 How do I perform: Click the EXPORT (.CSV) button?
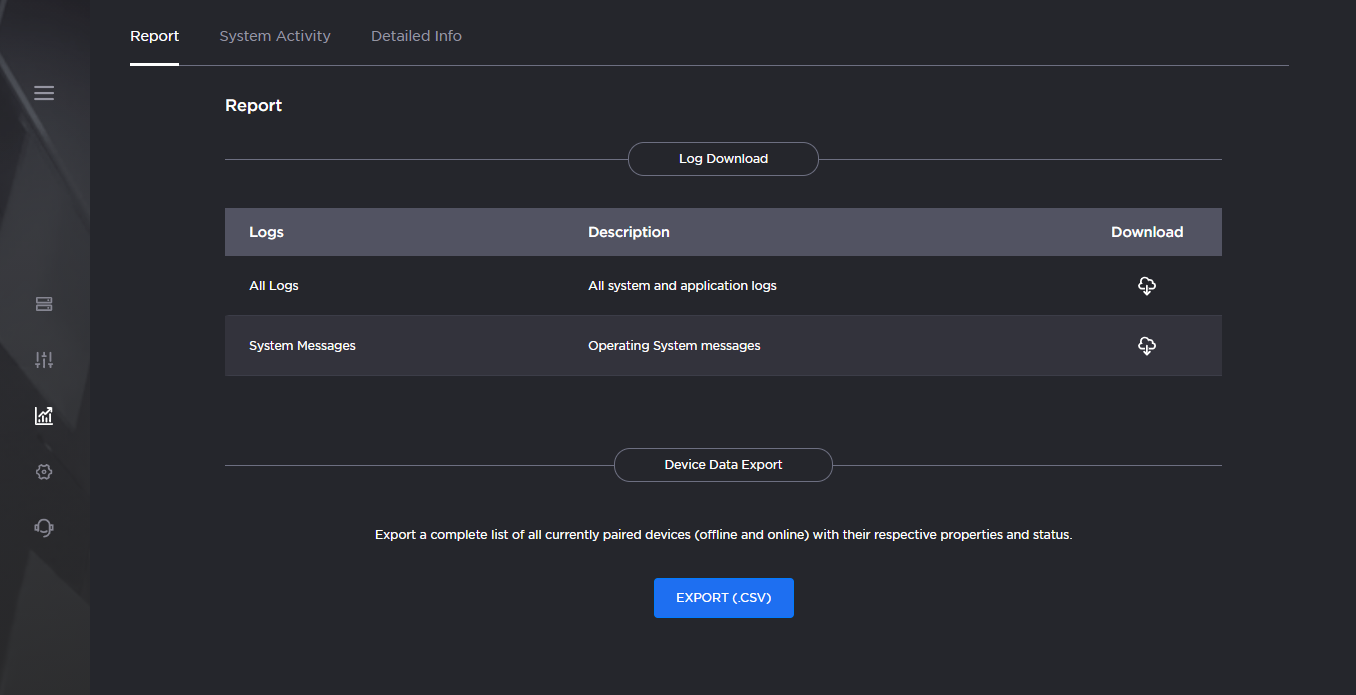pyautogui.click(x=723, y=597)
